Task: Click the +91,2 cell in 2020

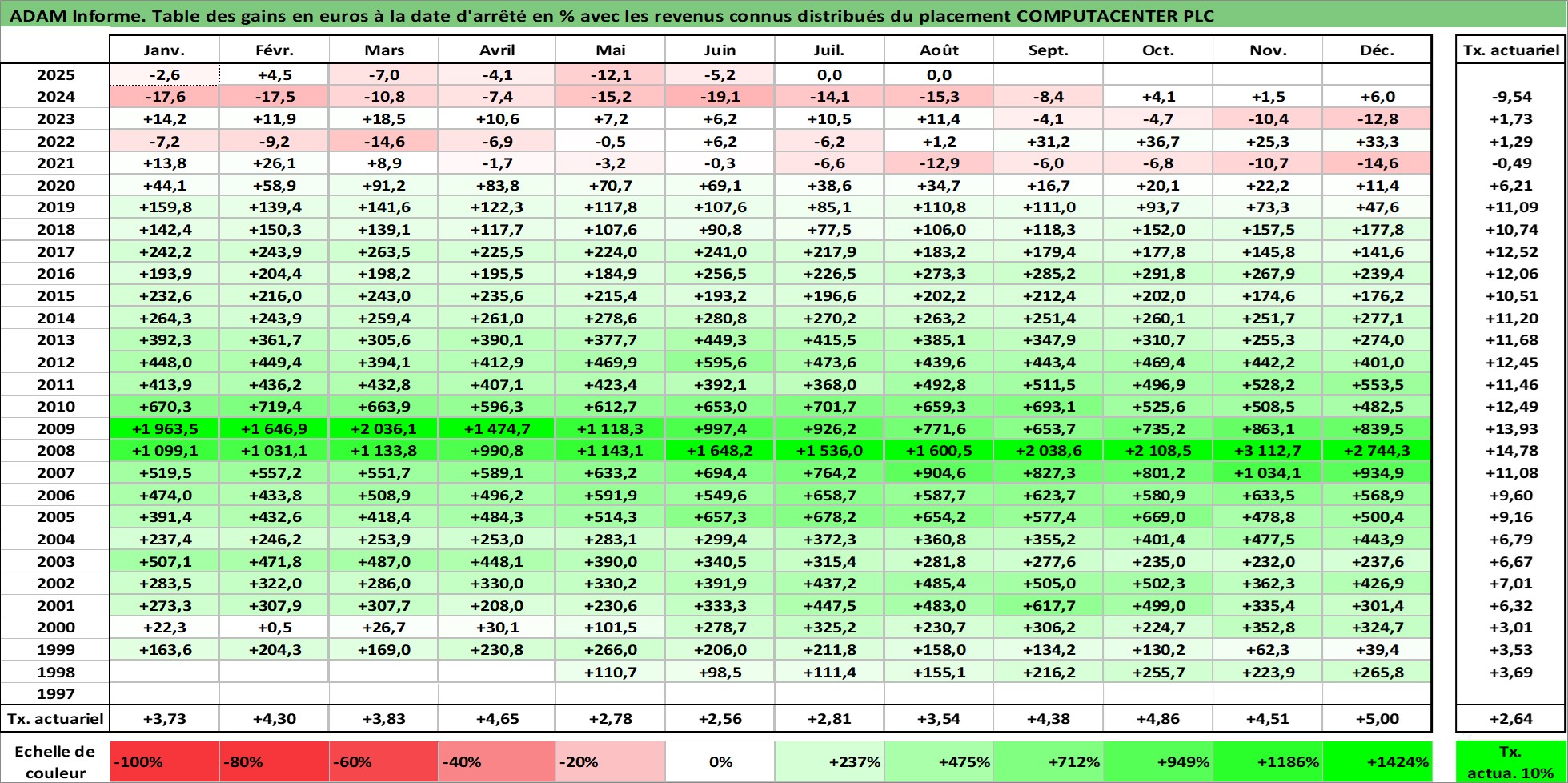Action: [x=384, y=186]
